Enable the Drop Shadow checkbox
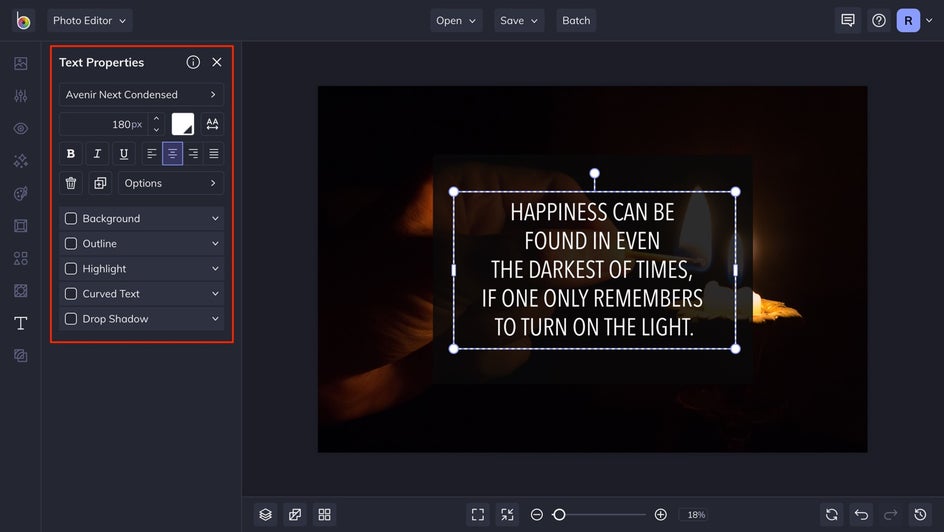 [71, 319]
